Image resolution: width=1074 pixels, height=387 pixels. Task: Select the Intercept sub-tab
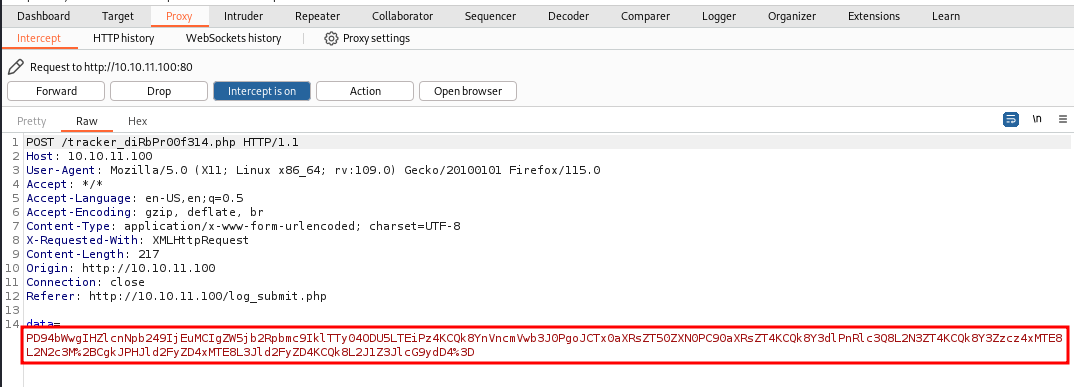38,38
